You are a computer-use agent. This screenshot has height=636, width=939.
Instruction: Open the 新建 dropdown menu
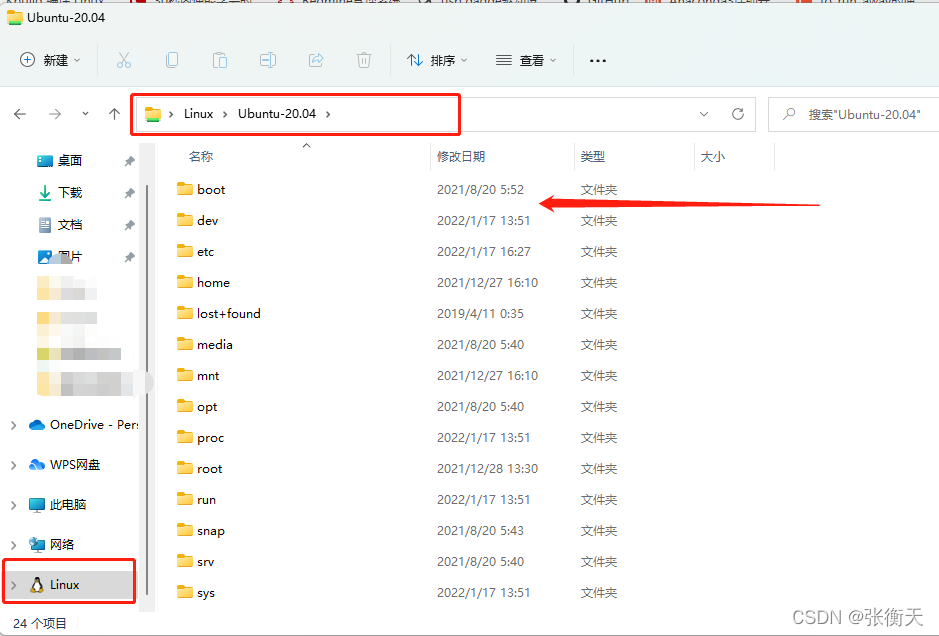(x=50, y=60)
